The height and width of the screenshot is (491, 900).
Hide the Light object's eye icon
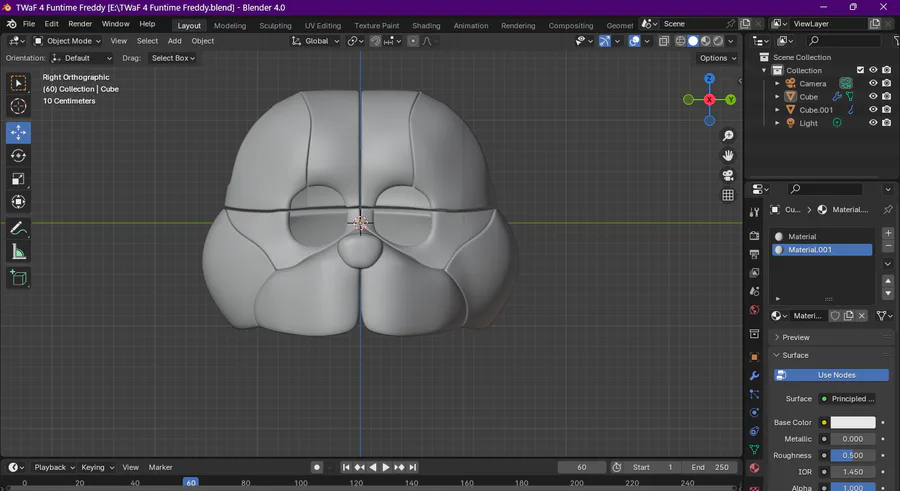[x=873, y=123]
